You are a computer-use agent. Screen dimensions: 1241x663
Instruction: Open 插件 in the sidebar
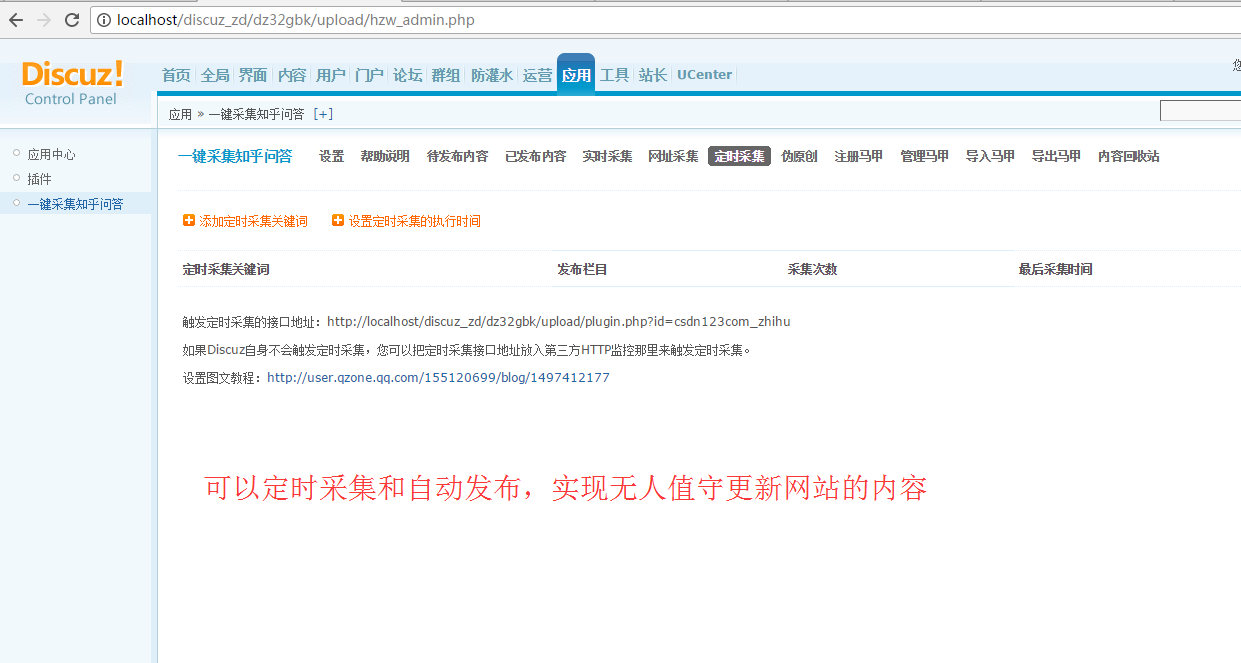(39, 179)
